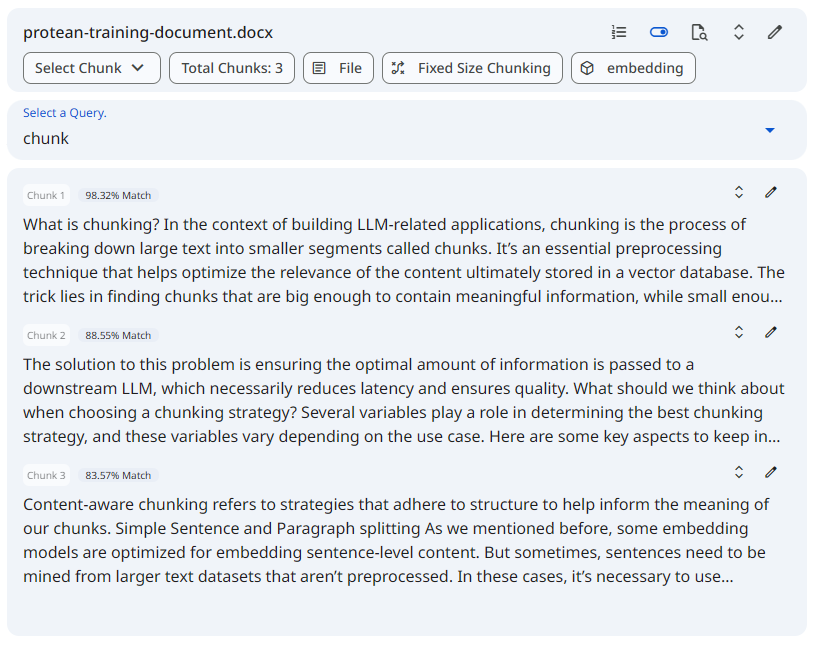The image size is (815, 648).
Task: Edit Chunk 2 using its pencil icon
Action: pos(771,332)
